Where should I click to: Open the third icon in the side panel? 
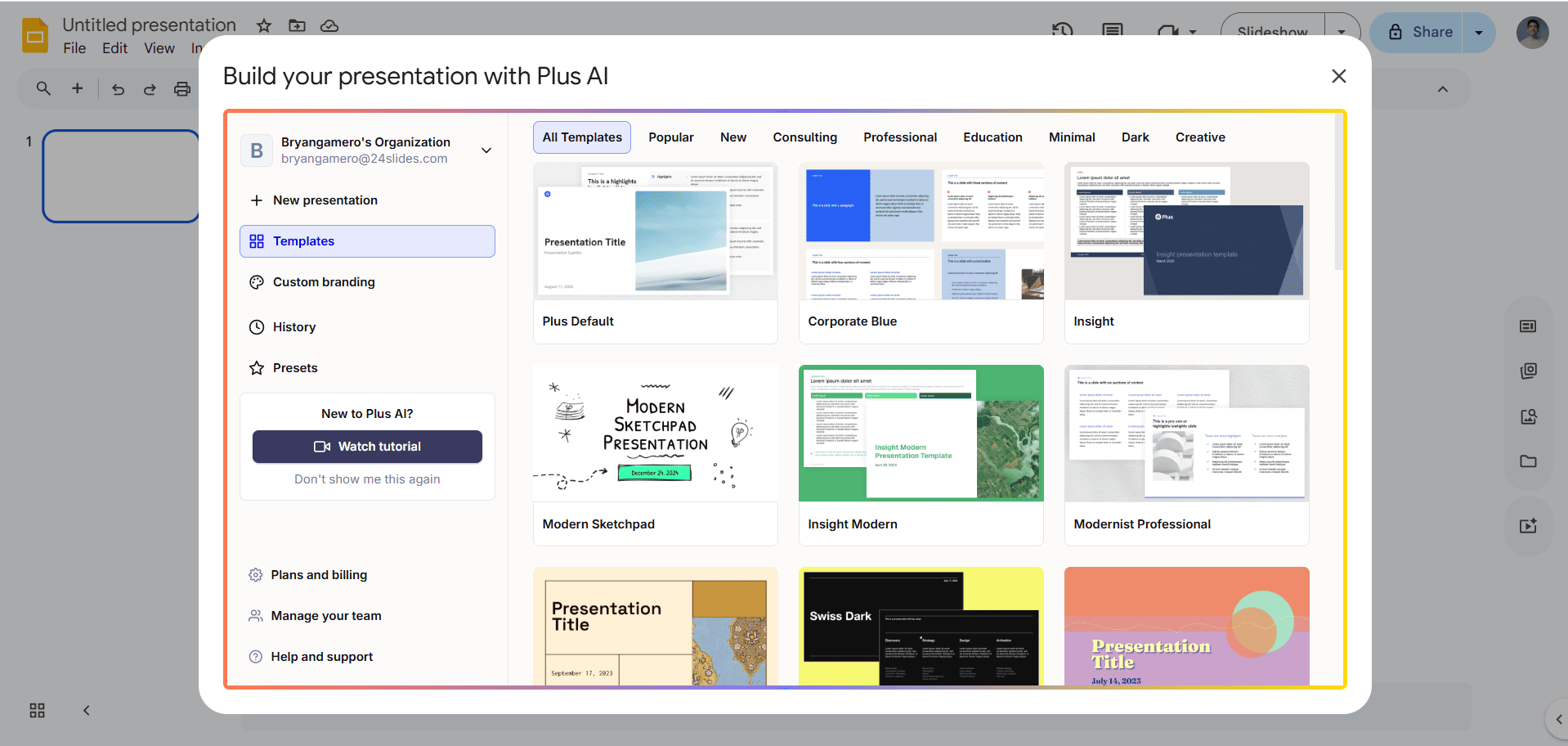pos(1528,416)
